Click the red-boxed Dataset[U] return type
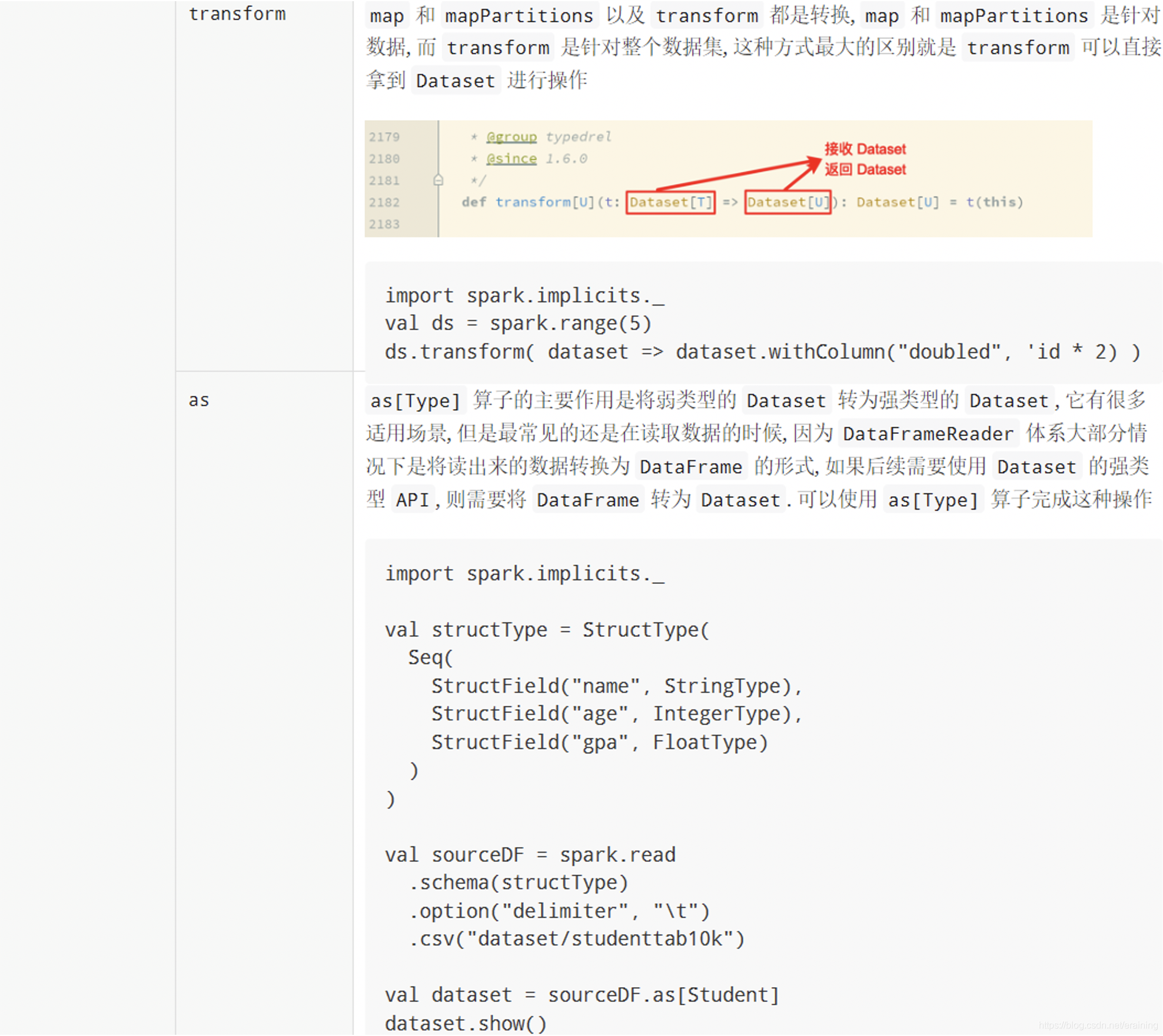The height and width of the screenshot is (1036, 1163). point(787,202)
